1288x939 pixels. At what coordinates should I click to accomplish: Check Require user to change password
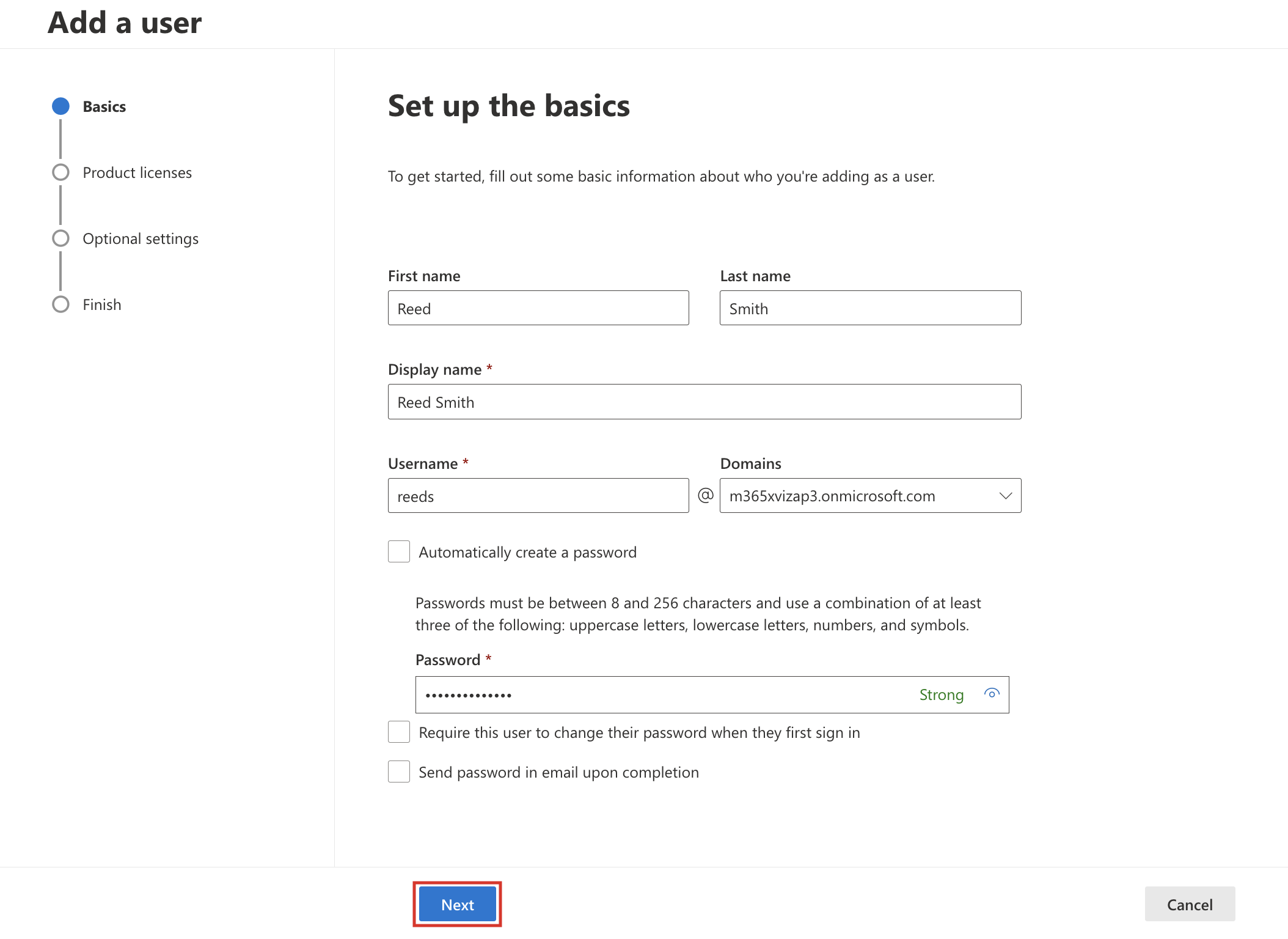[x=399, y=732]
